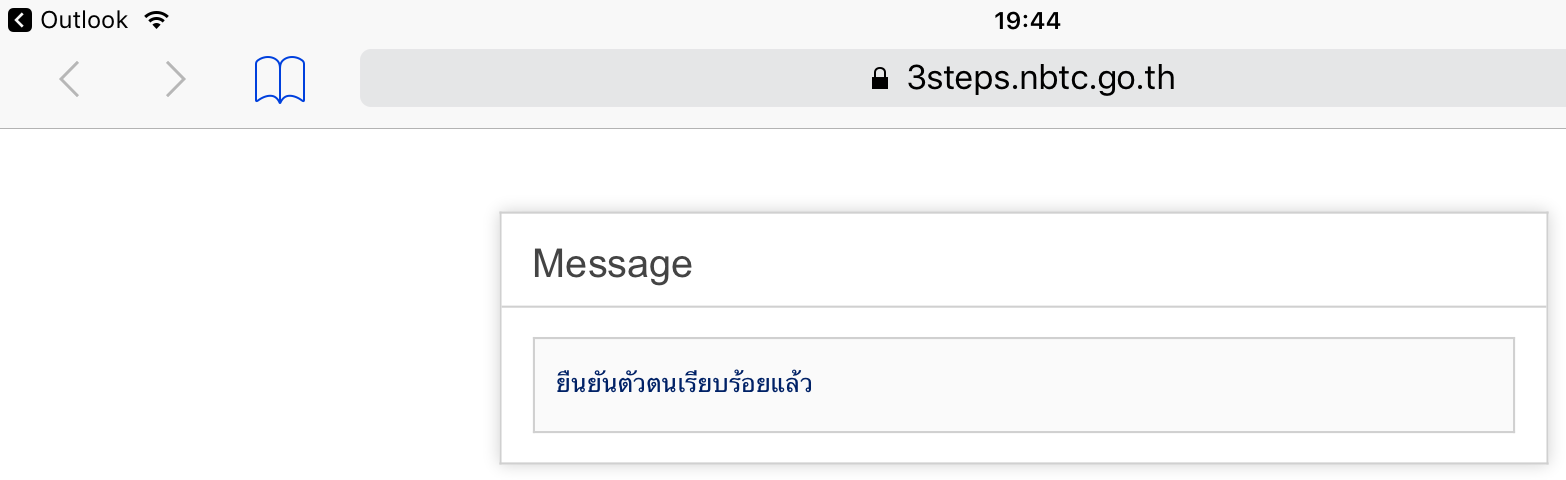Go forward with Safari's forward arrow
Screen dimensions: 1566x480
(x=175, y=79)
